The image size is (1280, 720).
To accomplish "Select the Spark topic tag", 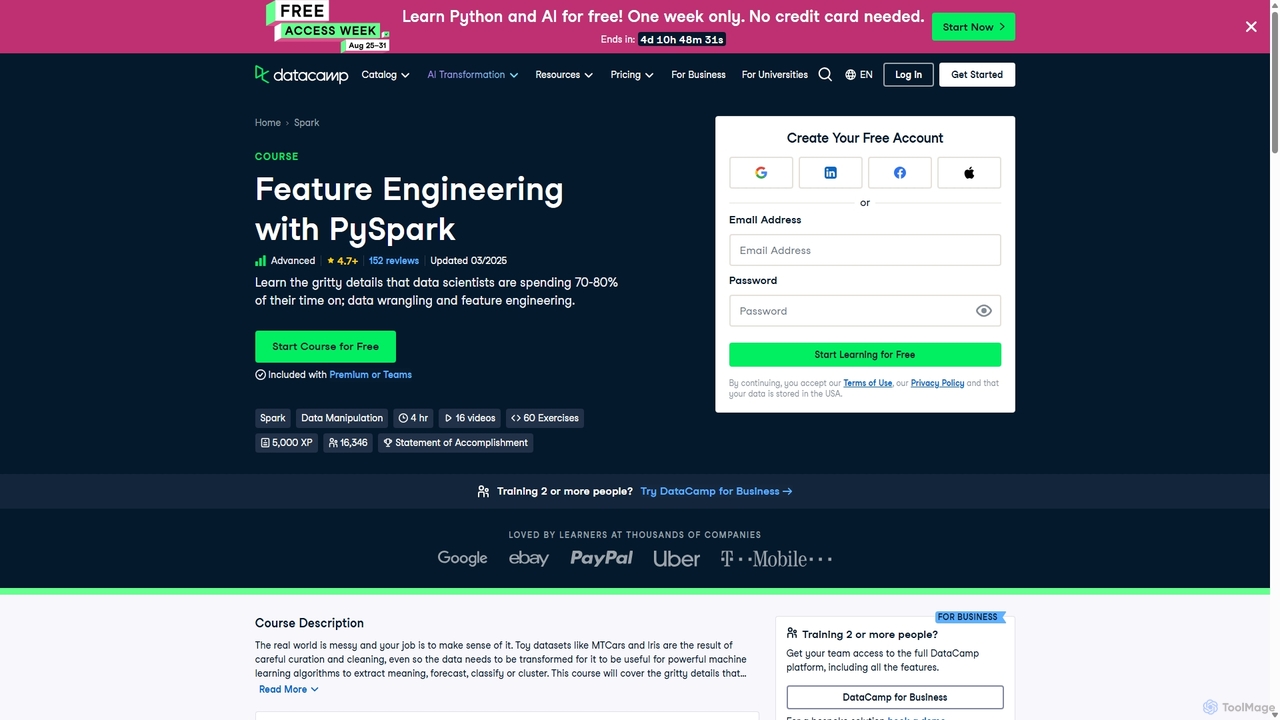I will tap(273, 418).
